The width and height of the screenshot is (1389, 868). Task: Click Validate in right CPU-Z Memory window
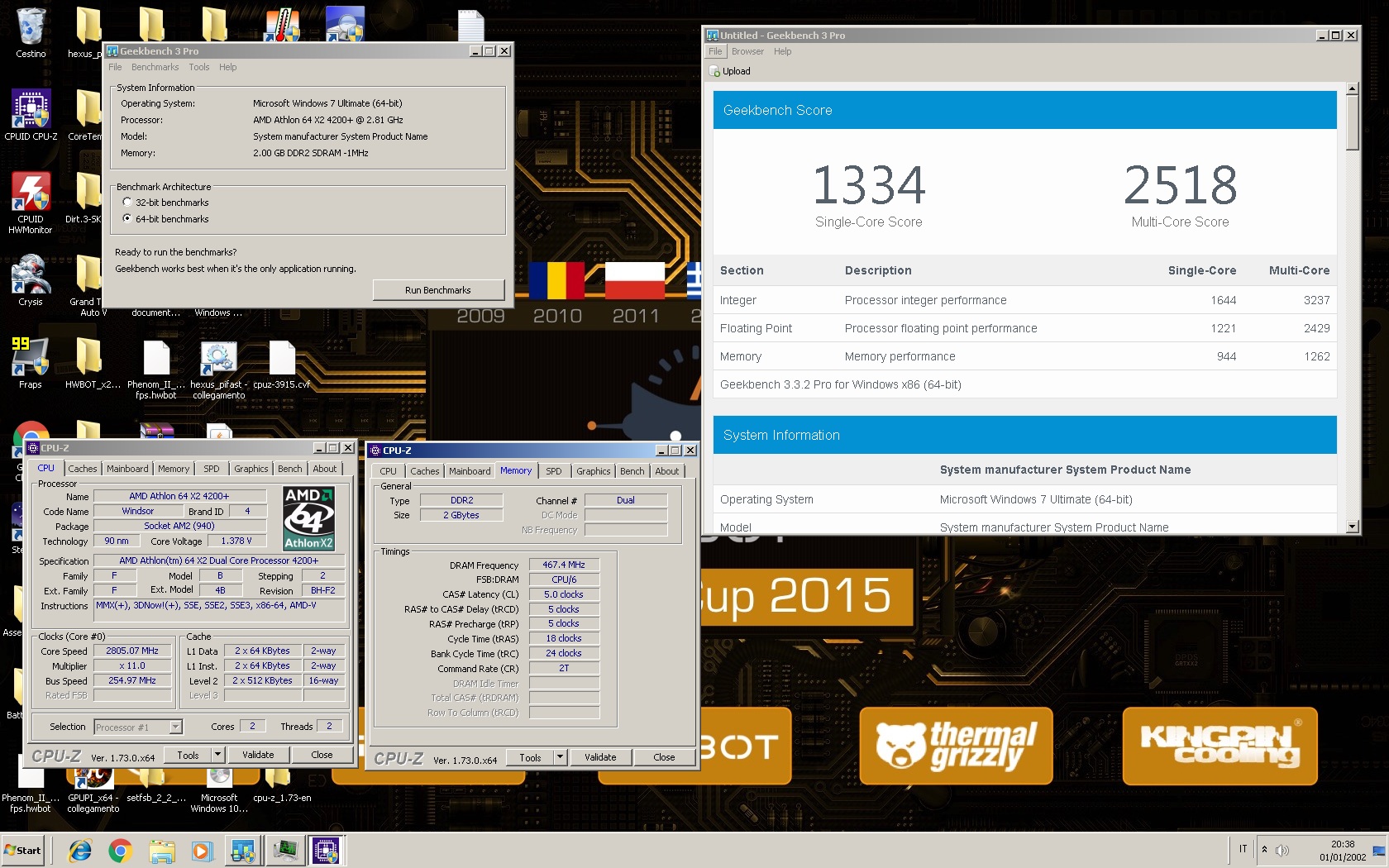(x=600, y=757)
